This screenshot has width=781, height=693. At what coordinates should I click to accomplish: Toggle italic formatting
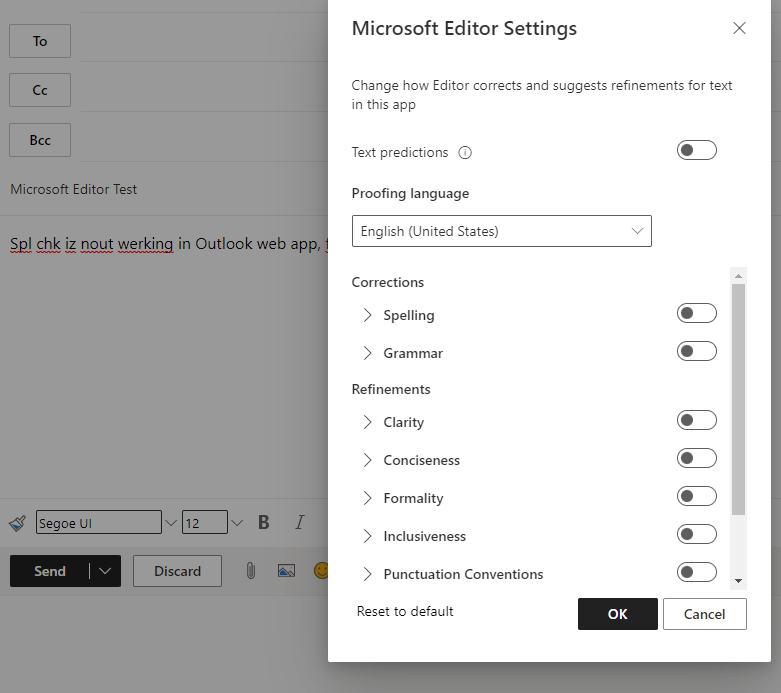coord(299,523)
